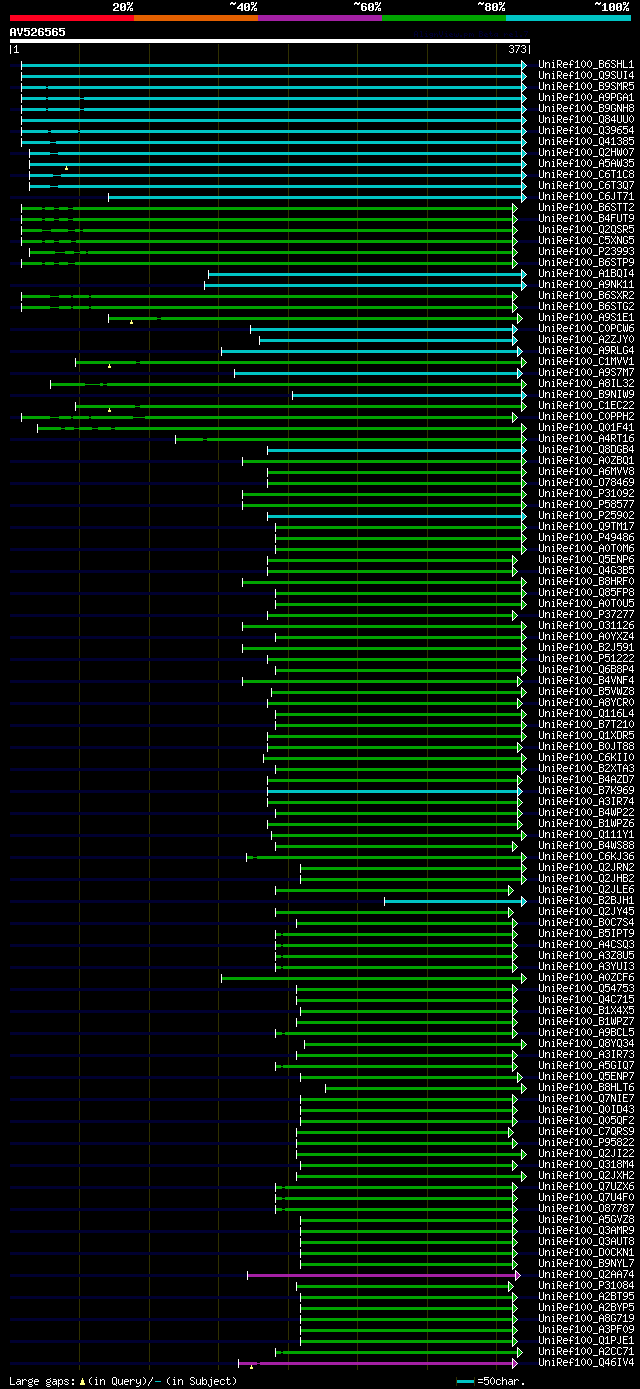Click the cyan alignment bar for UniRef100_B2BJH1
Viewport: 640px width, 1389px height.
pyautogui.click(x=455, y=901)
